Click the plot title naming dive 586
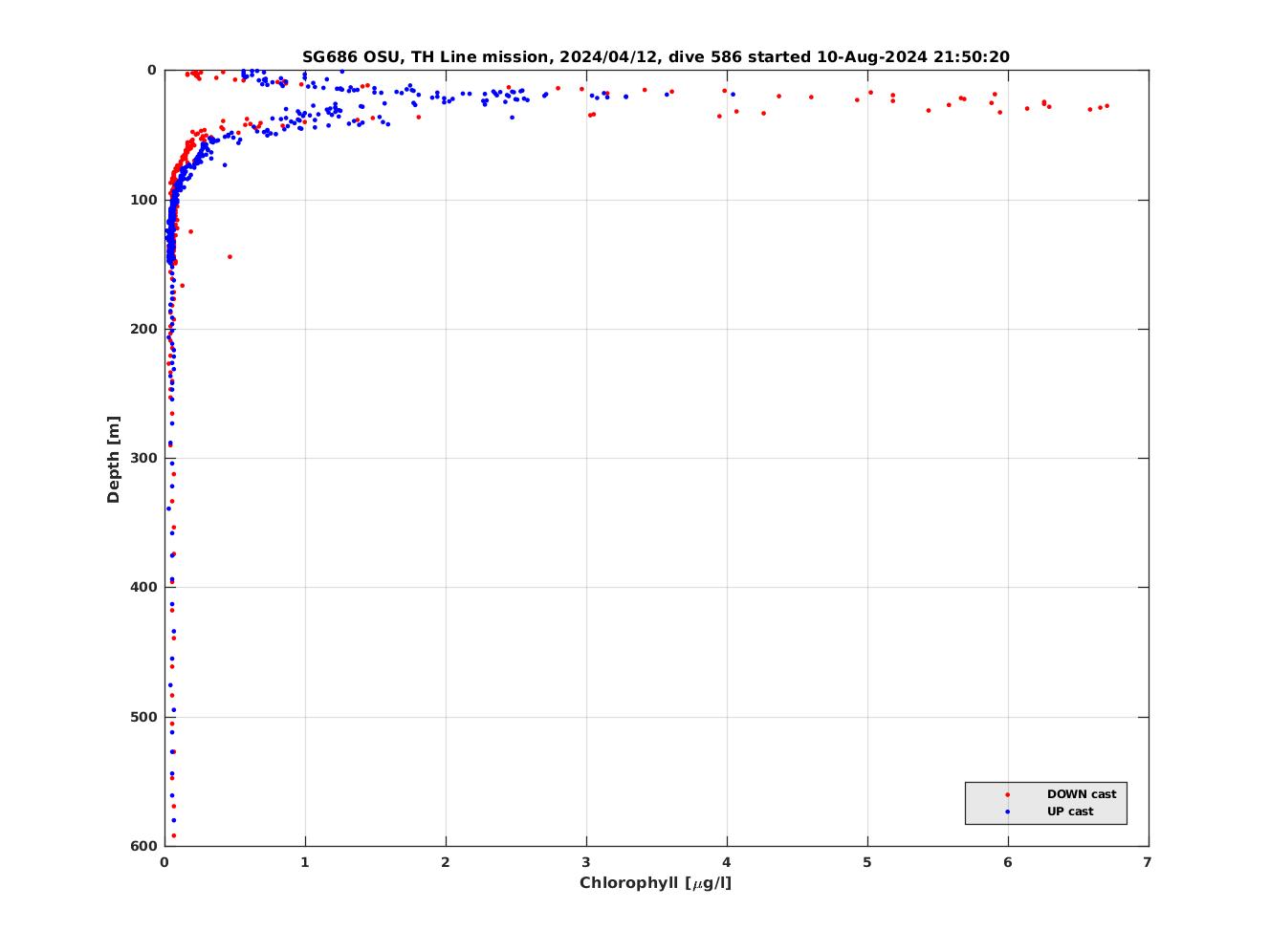This screenshot has height=952, width=1270. (x=656, y=57)
